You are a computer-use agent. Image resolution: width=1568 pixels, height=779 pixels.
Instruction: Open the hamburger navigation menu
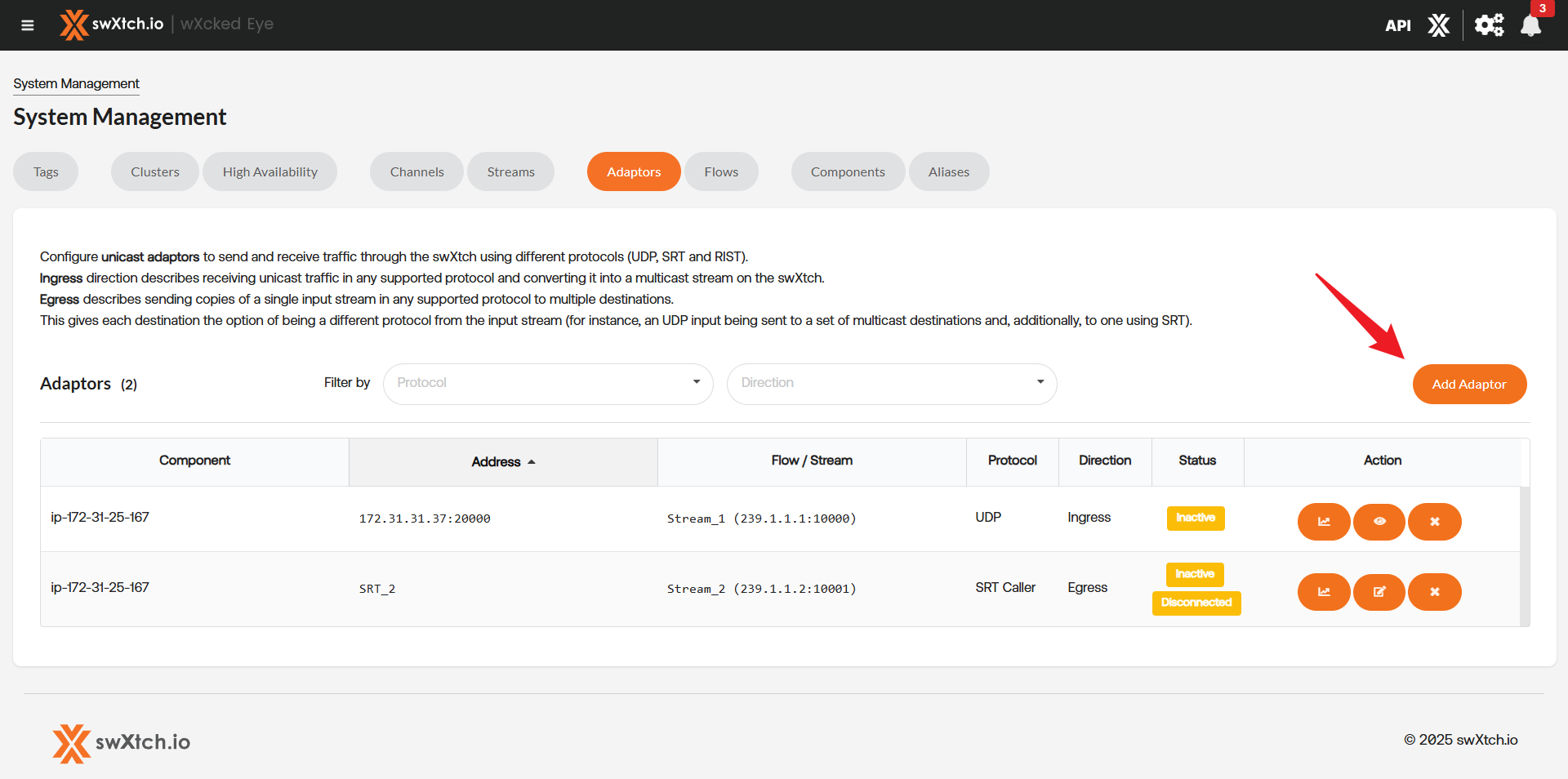[x=27, y=25]
